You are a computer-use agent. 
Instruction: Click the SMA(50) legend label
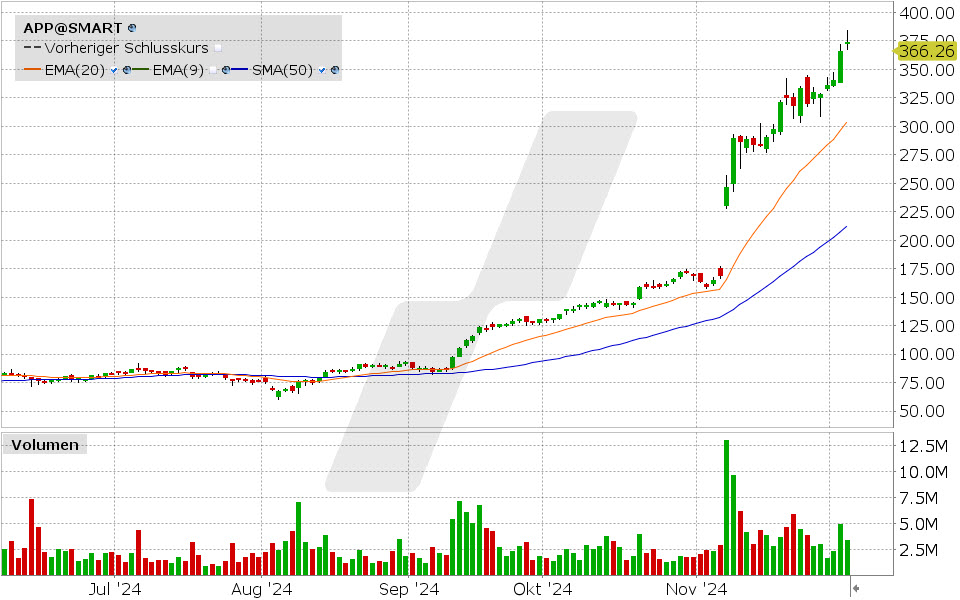(x=282, y=70)
